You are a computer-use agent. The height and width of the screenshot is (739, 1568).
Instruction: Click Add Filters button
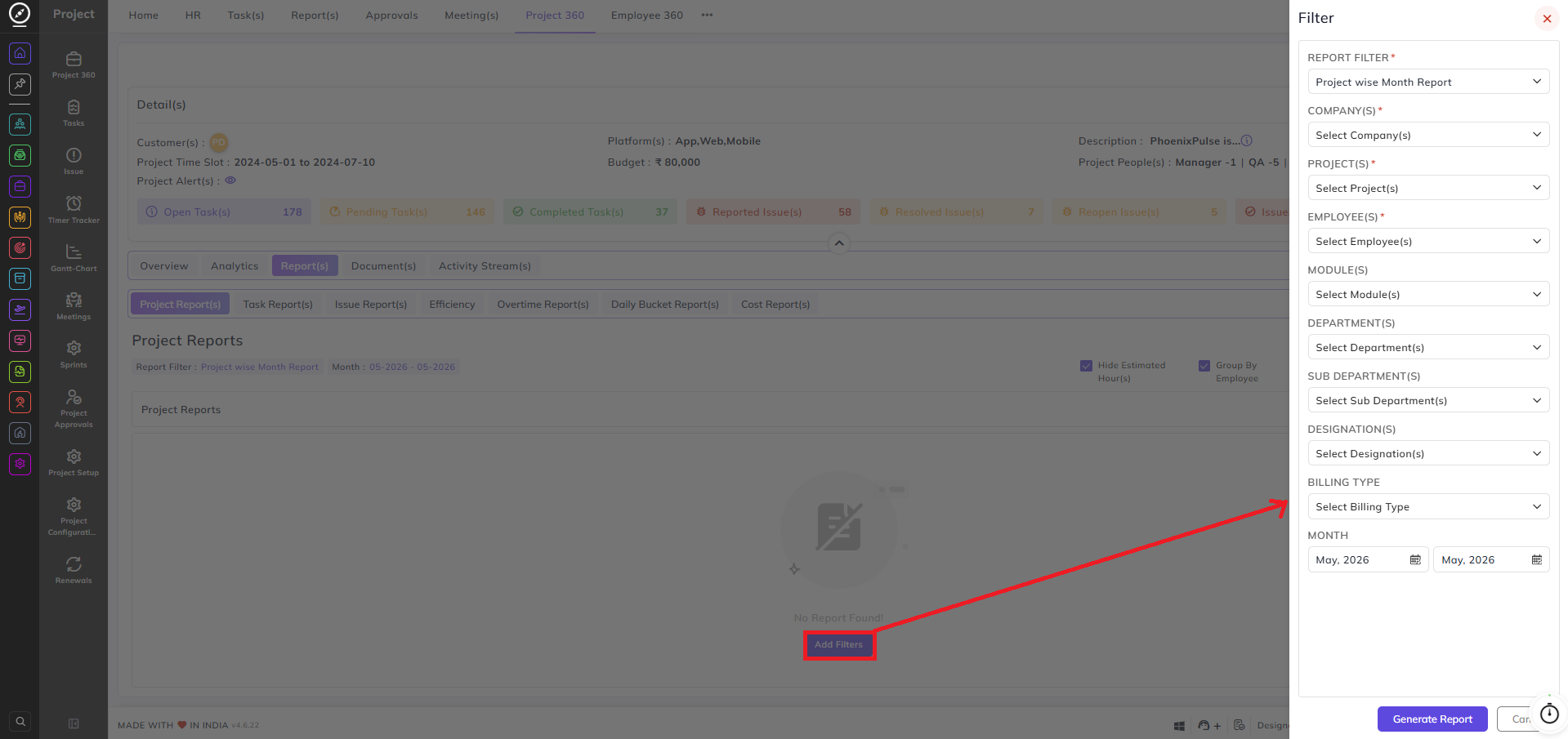point(838,645)
